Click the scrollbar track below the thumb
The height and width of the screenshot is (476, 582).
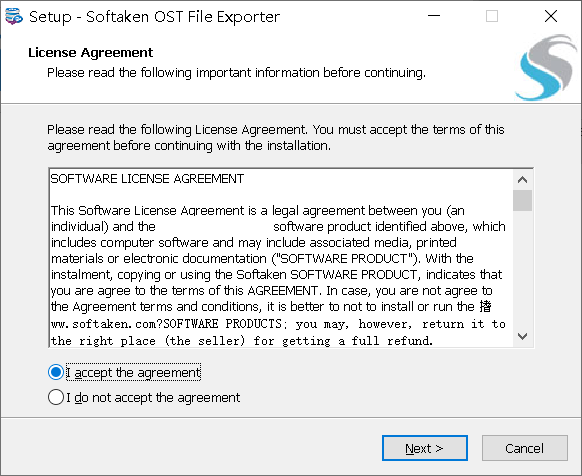522,269
